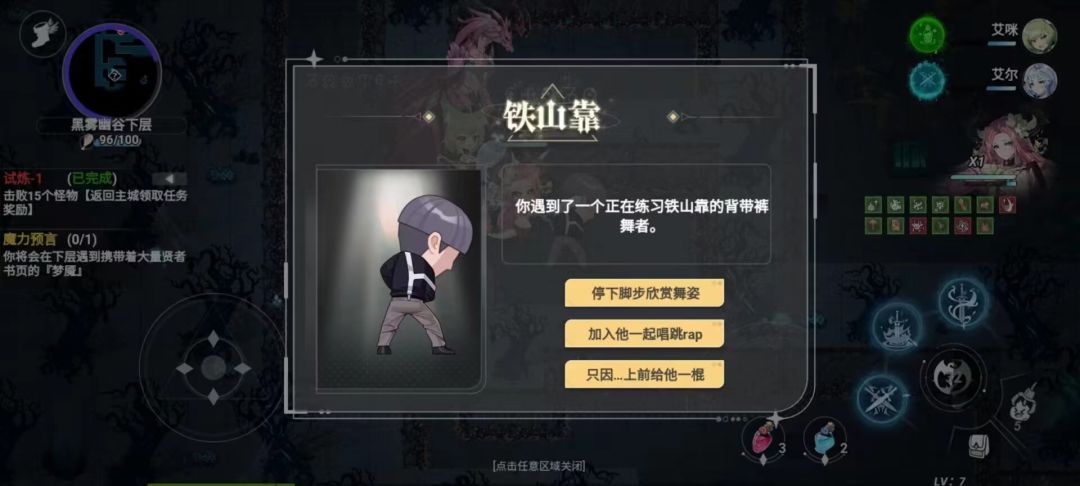Open the circular dungeon minimap

pyautogui.click(x=112, y=72)
